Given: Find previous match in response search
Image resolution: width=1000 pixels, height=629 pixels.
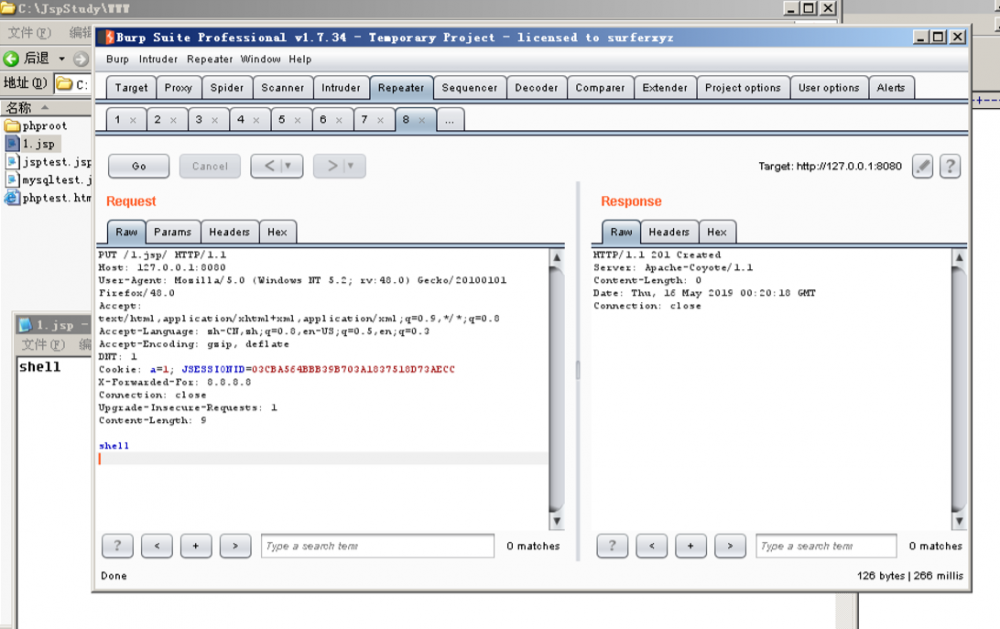Looking at the screenshot, I should click(652, 546).
